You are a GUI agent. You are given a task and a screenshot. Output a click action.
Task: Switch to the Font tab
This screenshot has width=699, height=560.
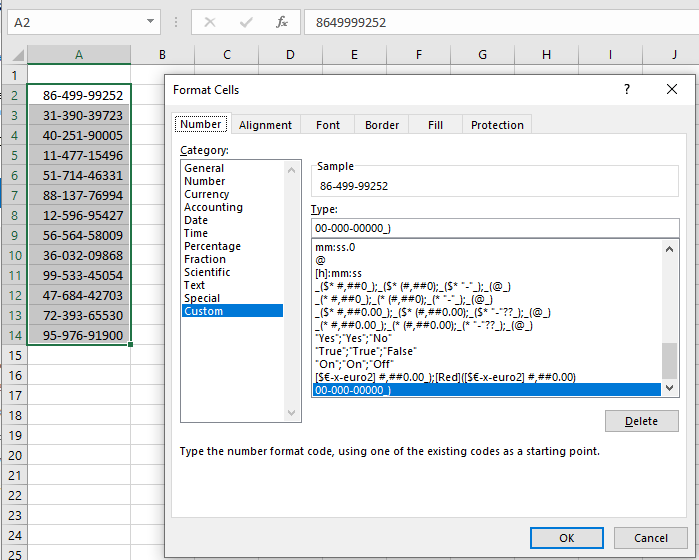coord(328,125)
